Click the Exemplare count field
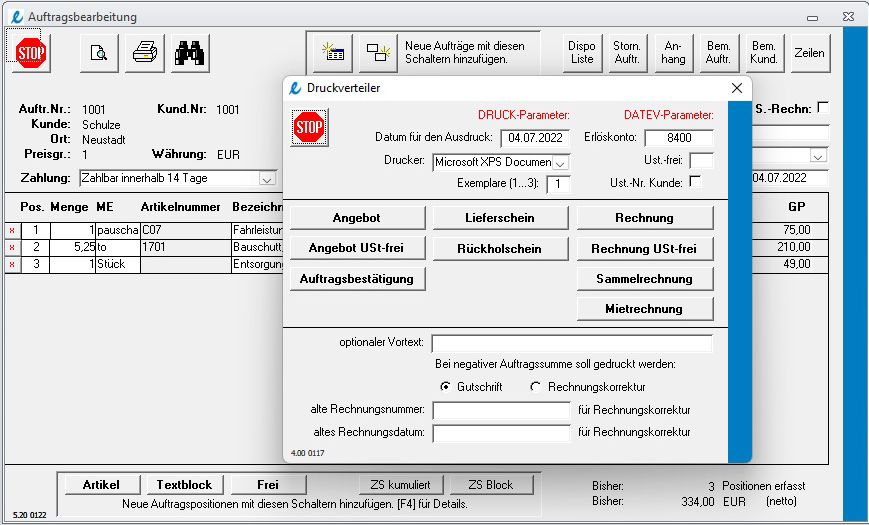869x525 pixels. pyautogui.click(x=558, y=184)
